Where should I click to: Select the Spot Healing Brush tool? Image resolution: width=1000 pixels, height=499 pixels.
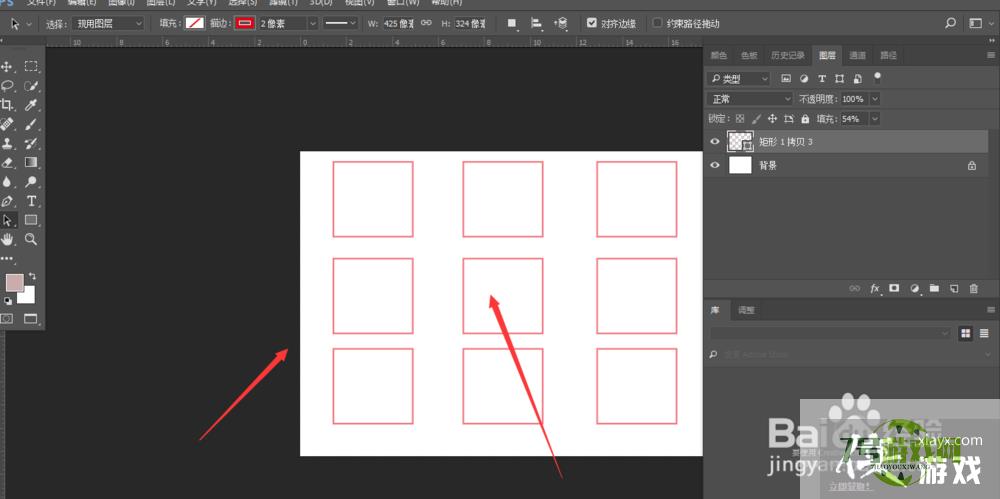click(7, 124)
